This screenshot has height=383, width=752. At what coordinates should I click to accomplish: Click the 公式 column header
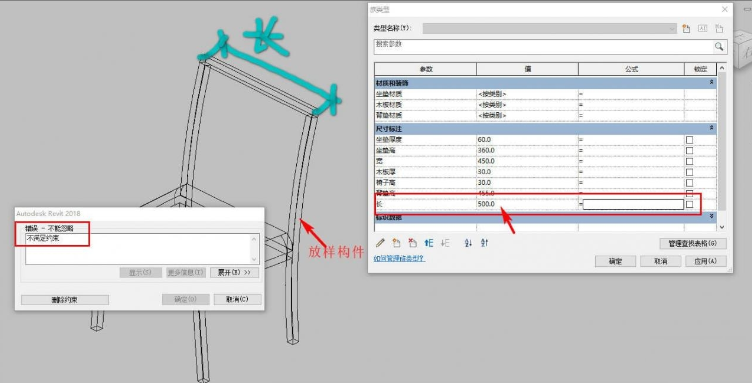tap(631, 69)
